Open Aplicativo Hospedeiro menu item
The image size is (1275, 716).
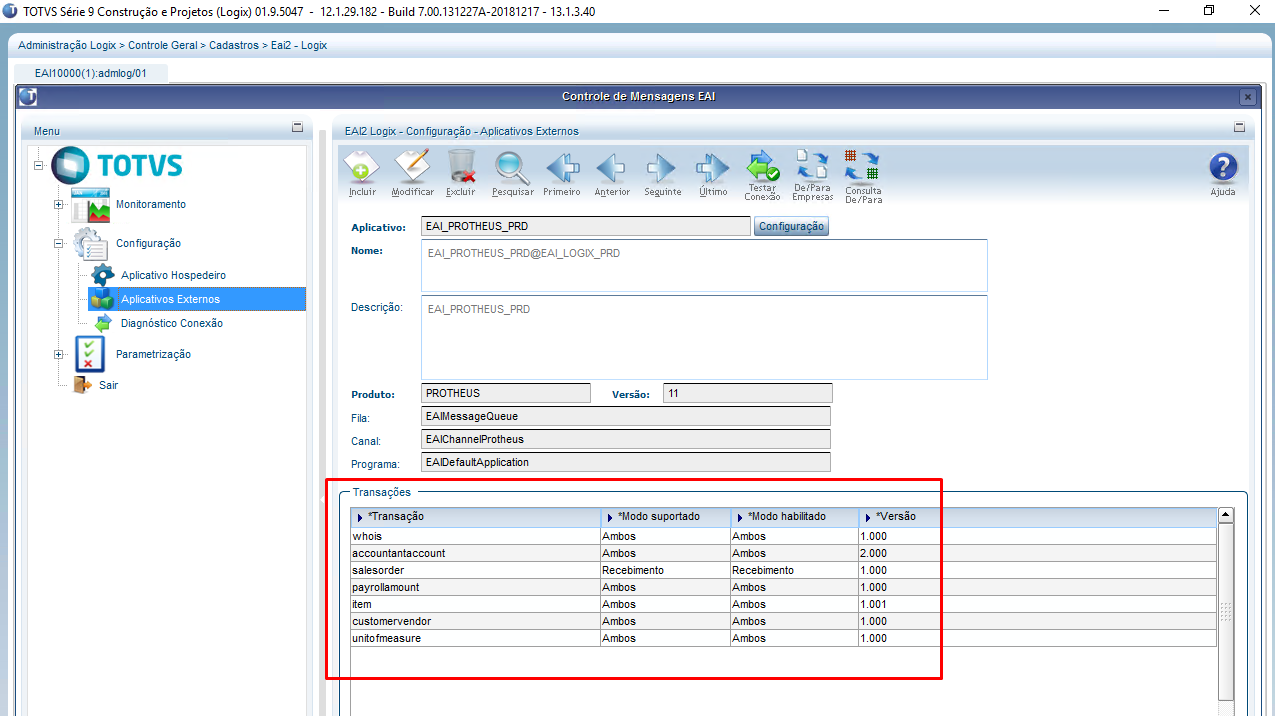pos(173,275)
